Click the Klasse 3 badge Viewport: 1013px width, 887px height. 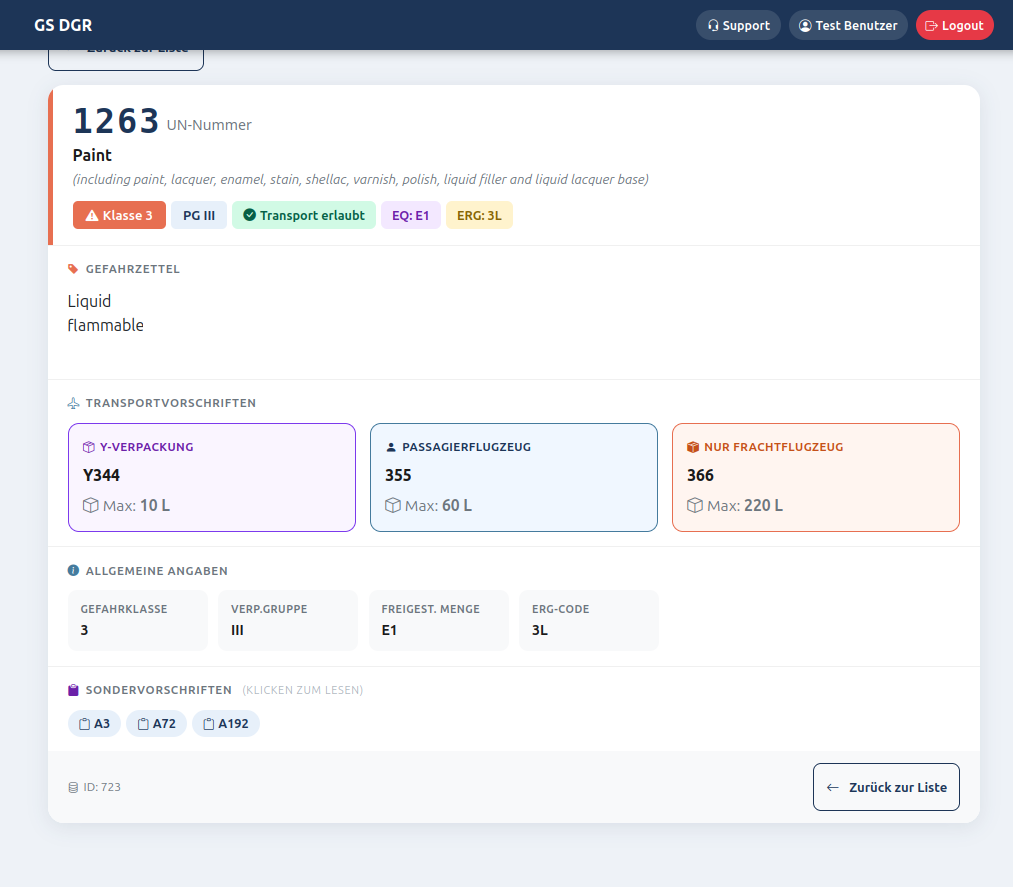coord(119,215)
